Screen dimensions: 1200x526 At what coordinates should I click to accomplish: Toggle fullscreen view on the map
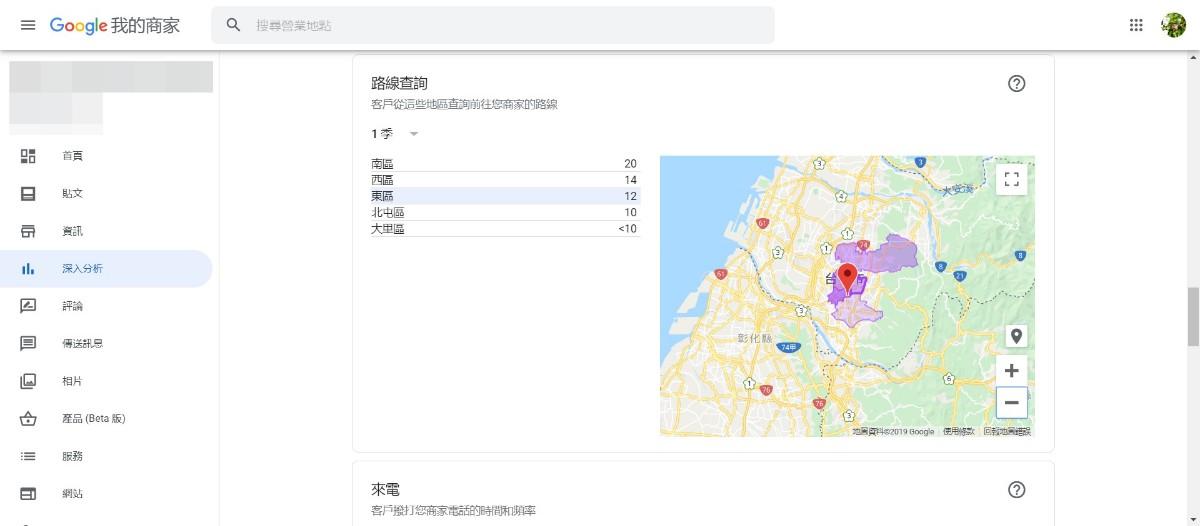click(1011, 179)
